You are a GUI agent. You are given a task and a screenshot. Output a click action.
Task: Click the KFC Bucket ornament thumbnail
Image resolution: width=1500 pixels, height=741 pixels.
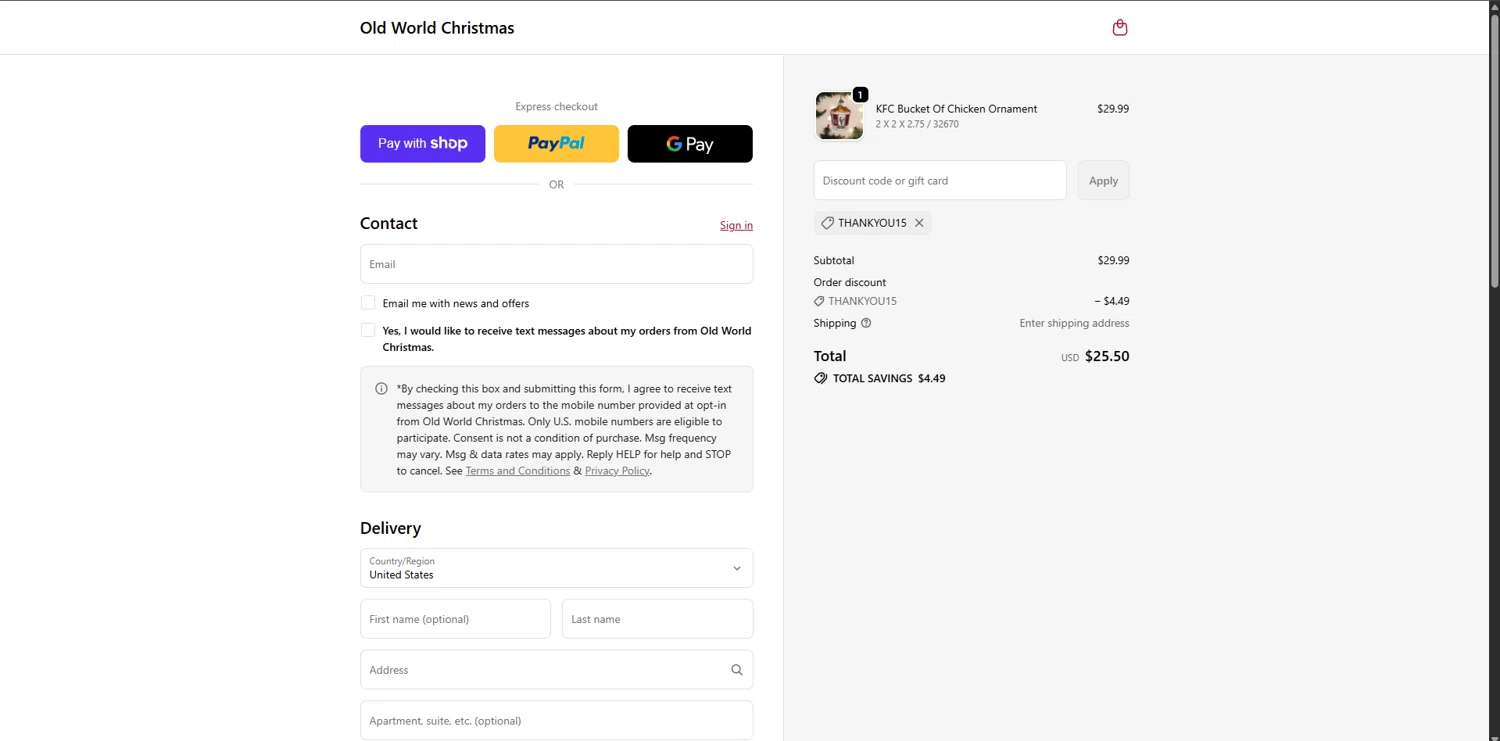point(838,115)
